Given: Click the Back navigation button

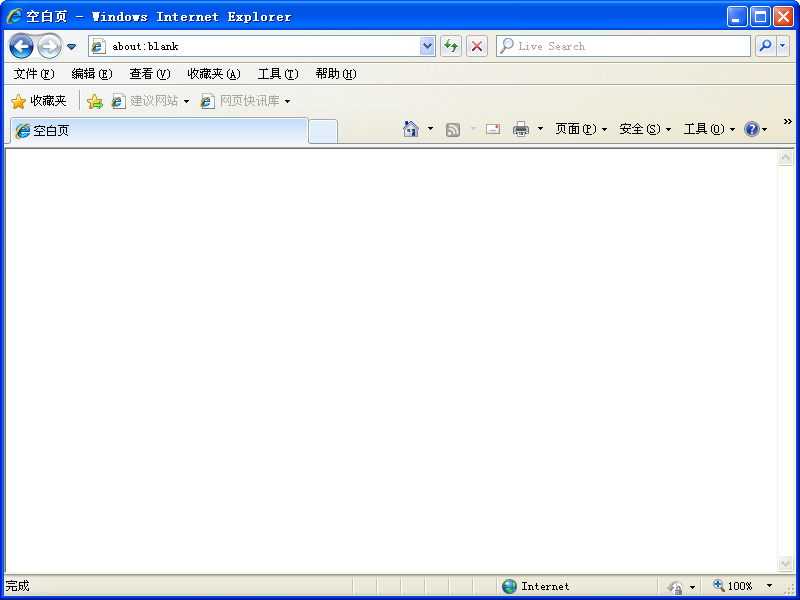Looking at the screenshot, I should tap(21, 46).
